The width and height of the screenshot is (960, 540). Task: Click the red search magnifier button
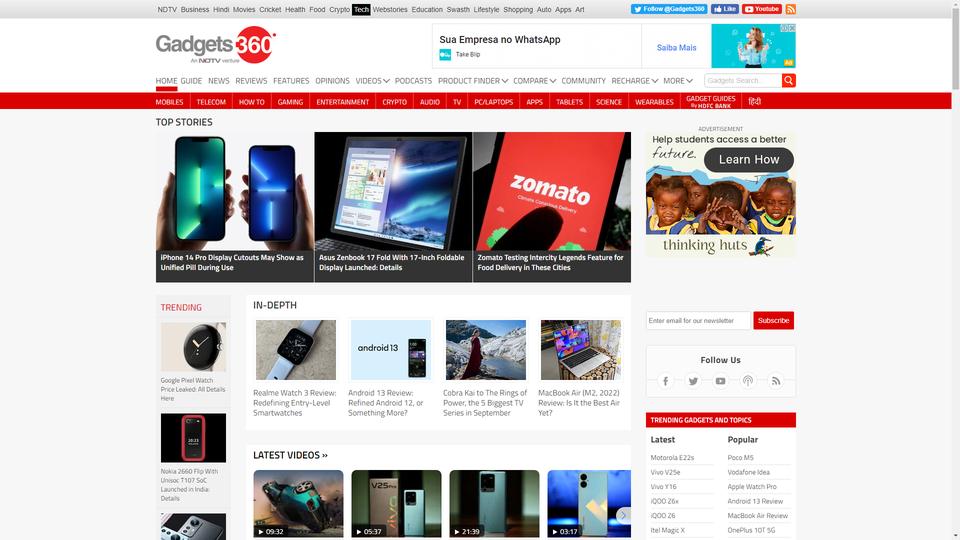pyautogui.click(x=789, y=80)
